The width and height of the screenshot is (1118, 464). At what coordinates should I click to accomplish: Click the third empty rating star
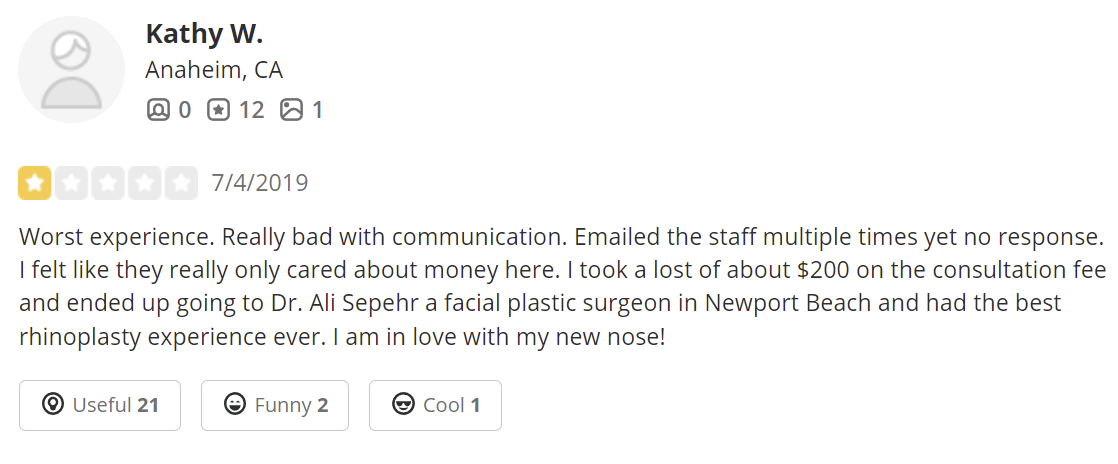coord(108,183)
